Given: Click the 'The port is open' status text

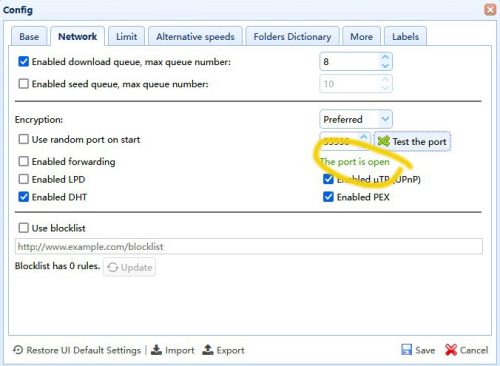Looking at the screenshot, I should click(355, 162).
